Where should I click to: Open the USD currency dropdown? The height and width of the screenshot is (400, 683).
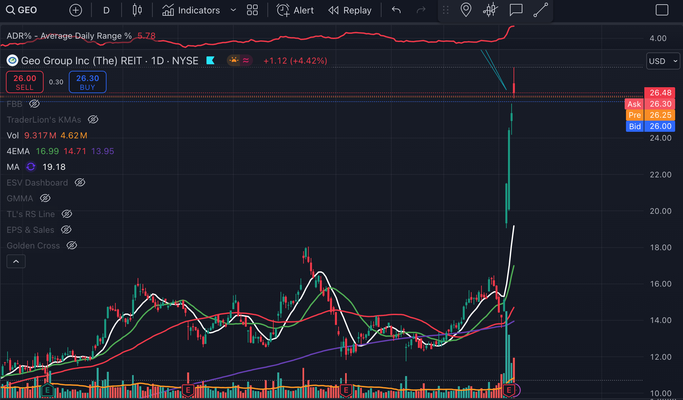[663, 61]
